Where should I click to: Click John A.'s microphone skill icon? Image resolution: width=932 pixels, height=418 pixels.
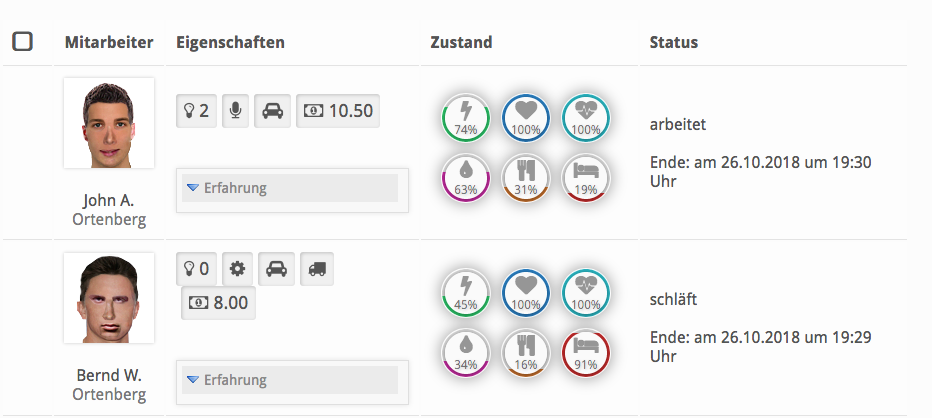click(x=234, y=110)
